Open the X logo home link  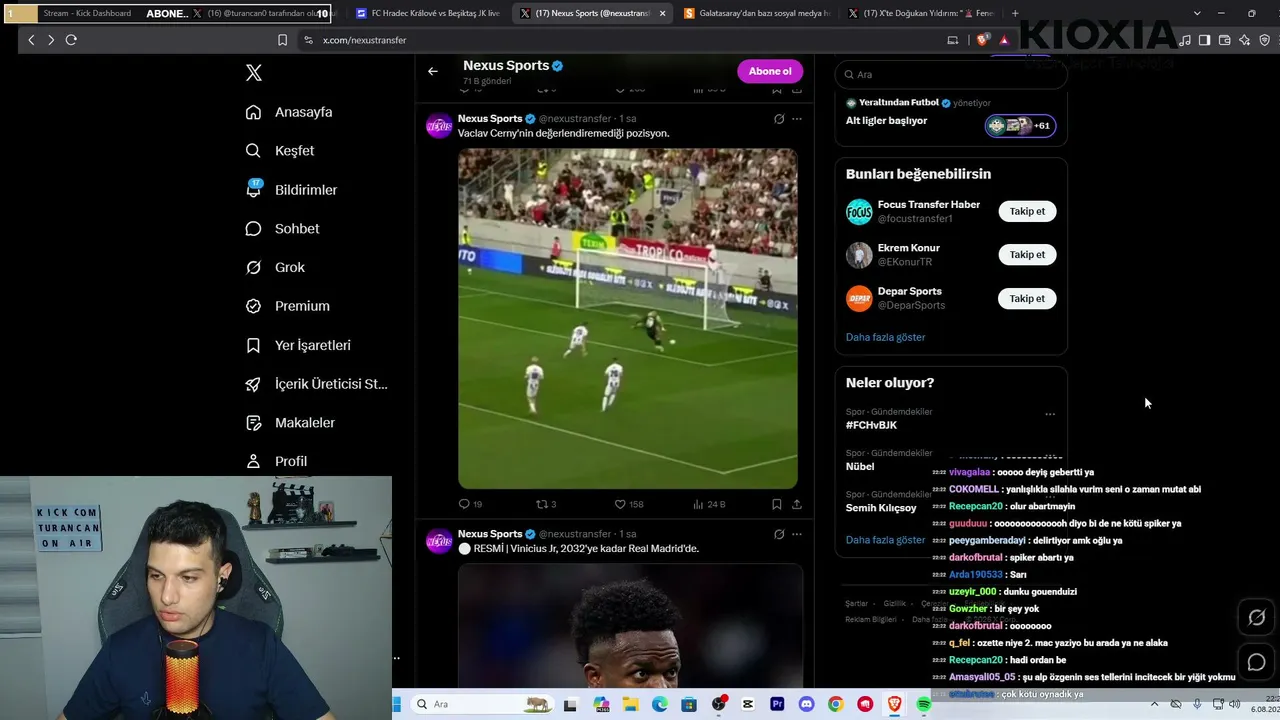254,73
